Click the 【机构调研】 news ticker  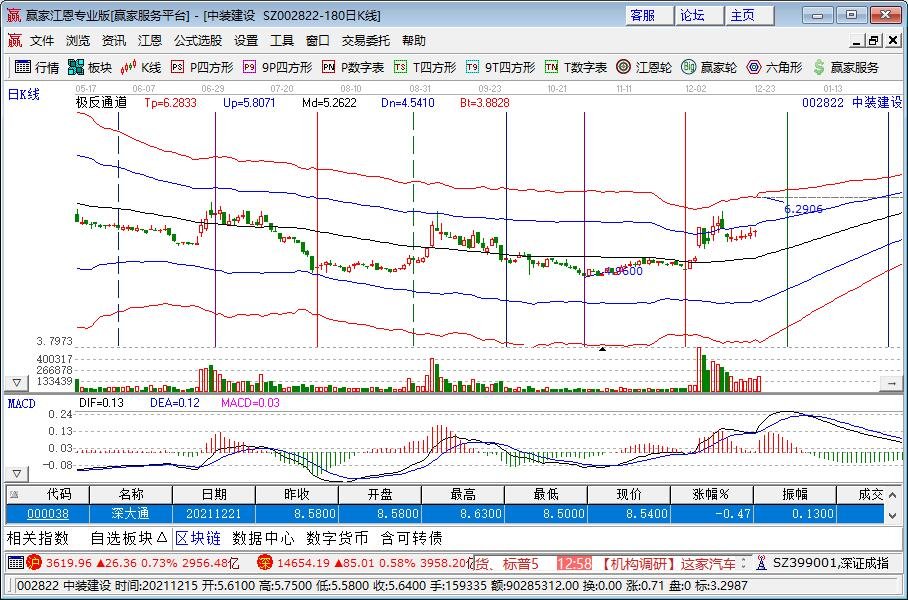[636, 563]
